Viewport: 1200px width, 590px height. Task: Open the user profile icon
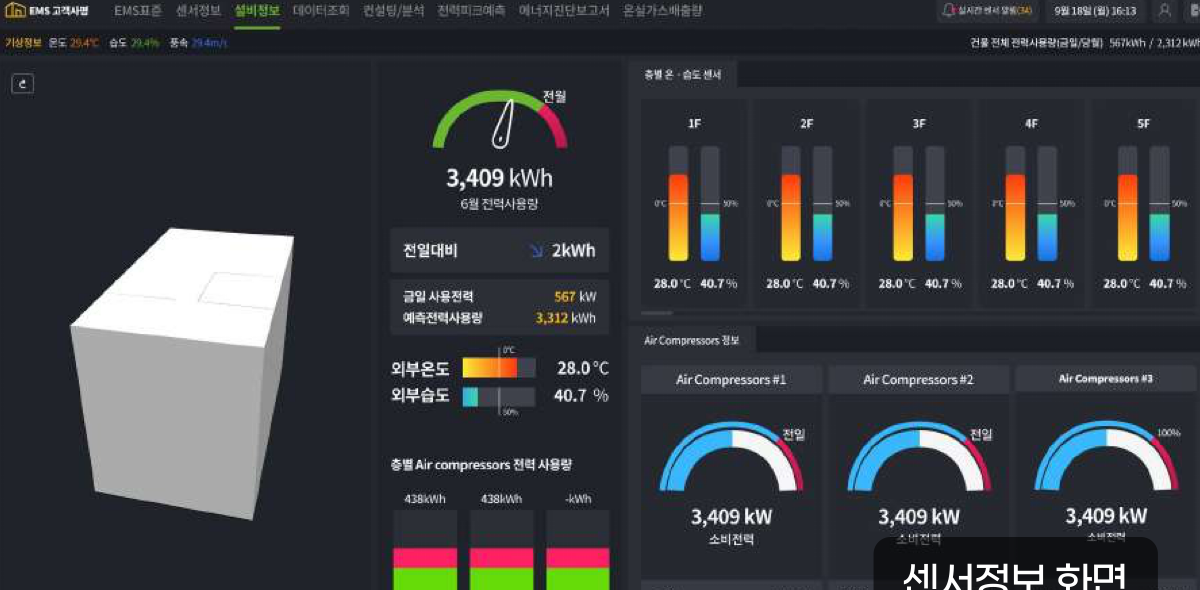point(1164,11)
